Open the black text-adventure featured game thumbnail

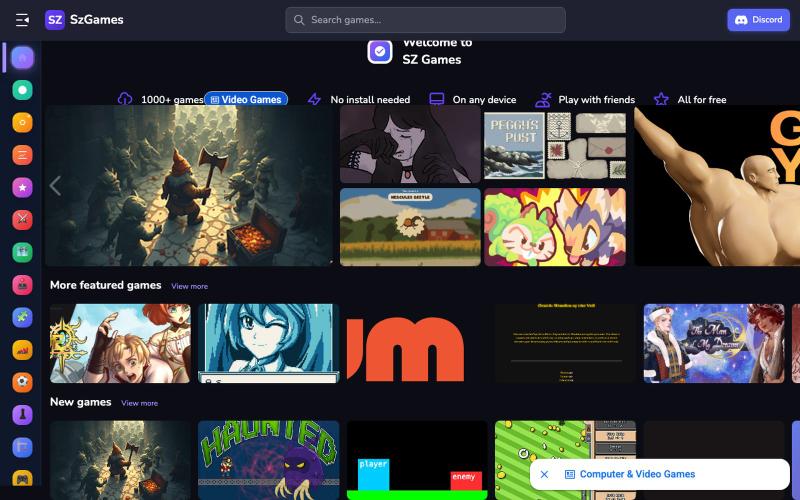tap(565, 343)
